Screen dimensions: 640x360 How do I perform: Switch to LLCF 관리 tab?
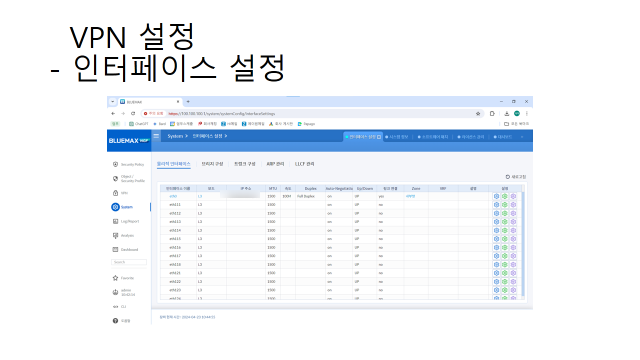[304, 164]
